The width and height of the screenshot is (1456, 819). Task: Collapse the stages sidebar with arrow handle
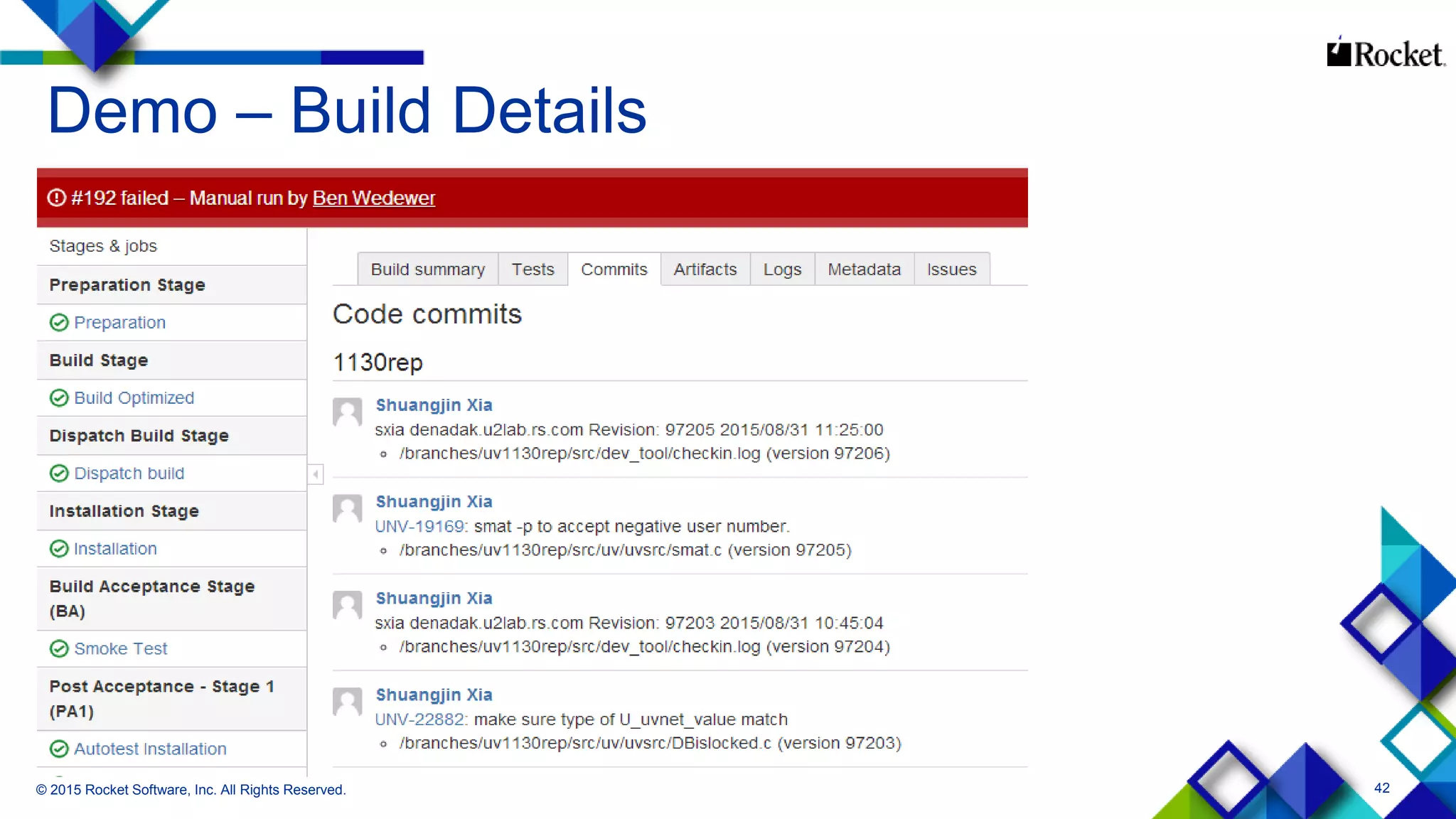(316, 474)
